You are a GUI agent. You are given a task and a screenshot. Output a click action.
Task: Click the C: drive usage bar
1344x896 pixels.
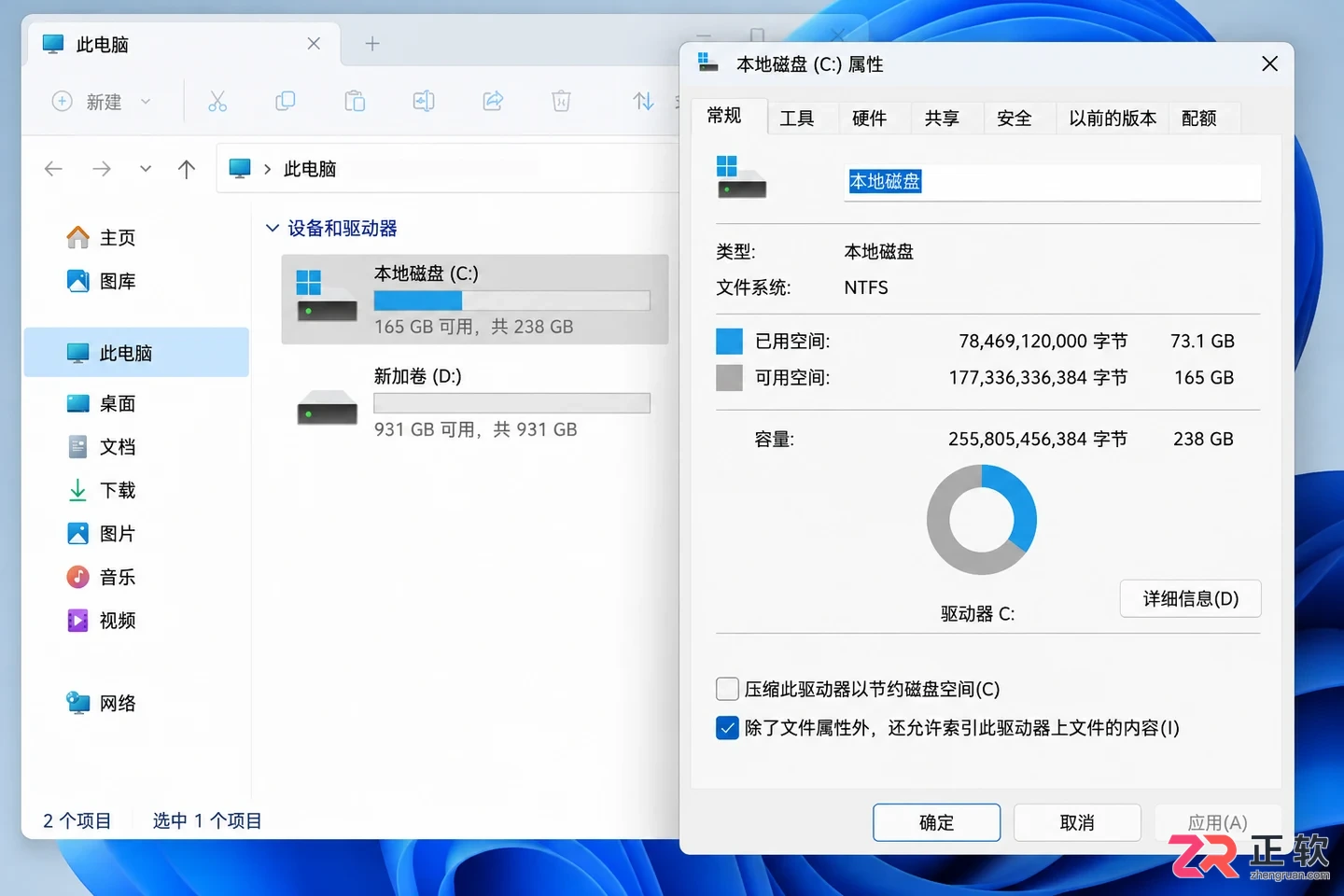[511, 301]
